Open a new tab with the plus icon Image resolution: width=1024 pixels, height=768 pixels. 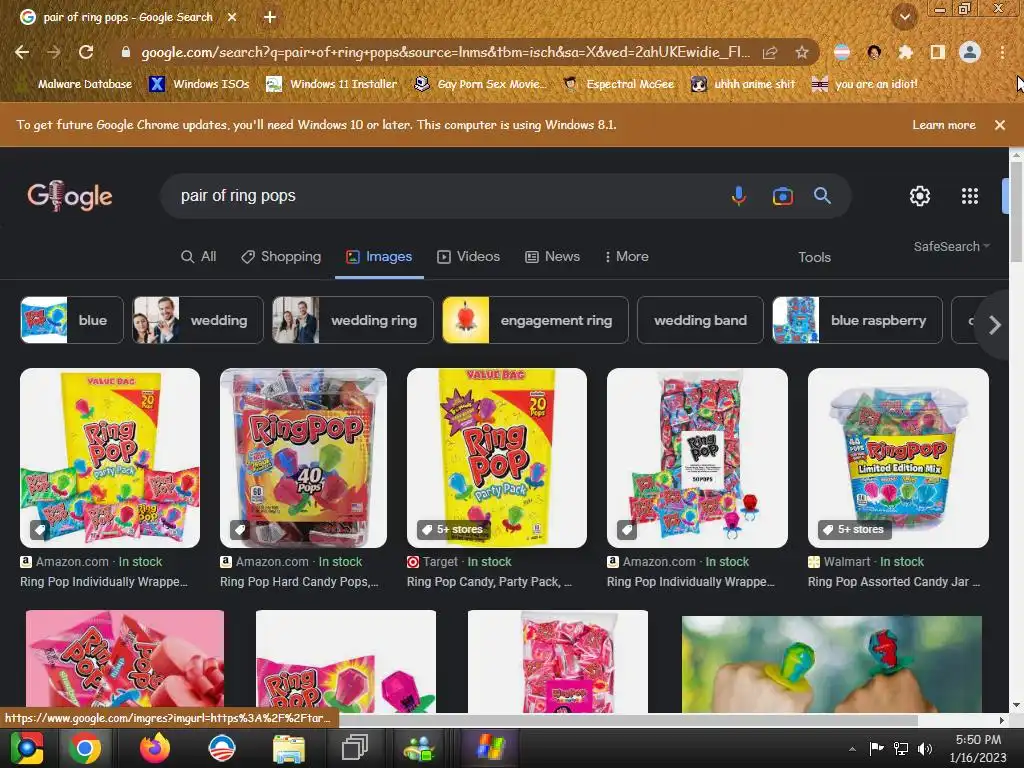(270, 17)
